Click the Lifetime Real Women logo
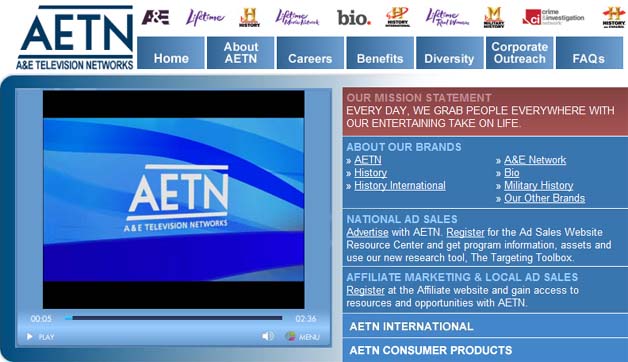The image size is (628, 362). [447, 17]
